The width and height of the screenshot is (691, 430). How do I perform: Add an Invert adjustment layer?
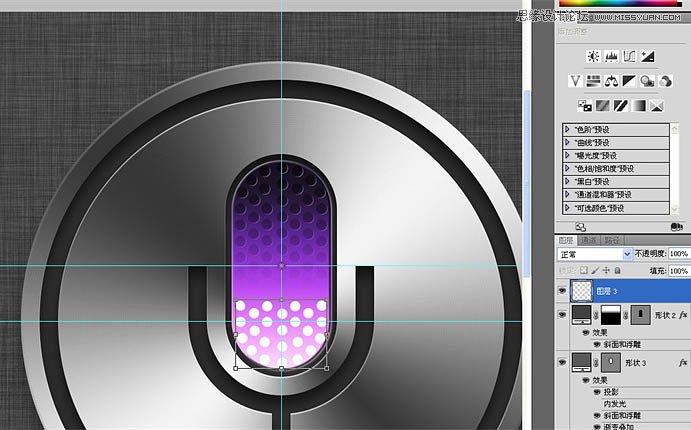[x=585, y=106]
